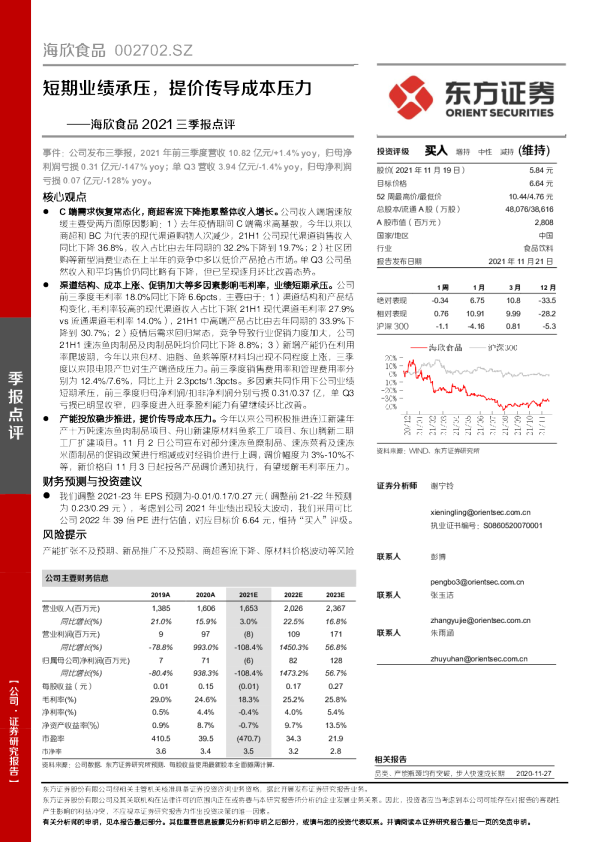Select the 买人 rating
This screenshot has width=595, height=842.
[x=436, y=150]
